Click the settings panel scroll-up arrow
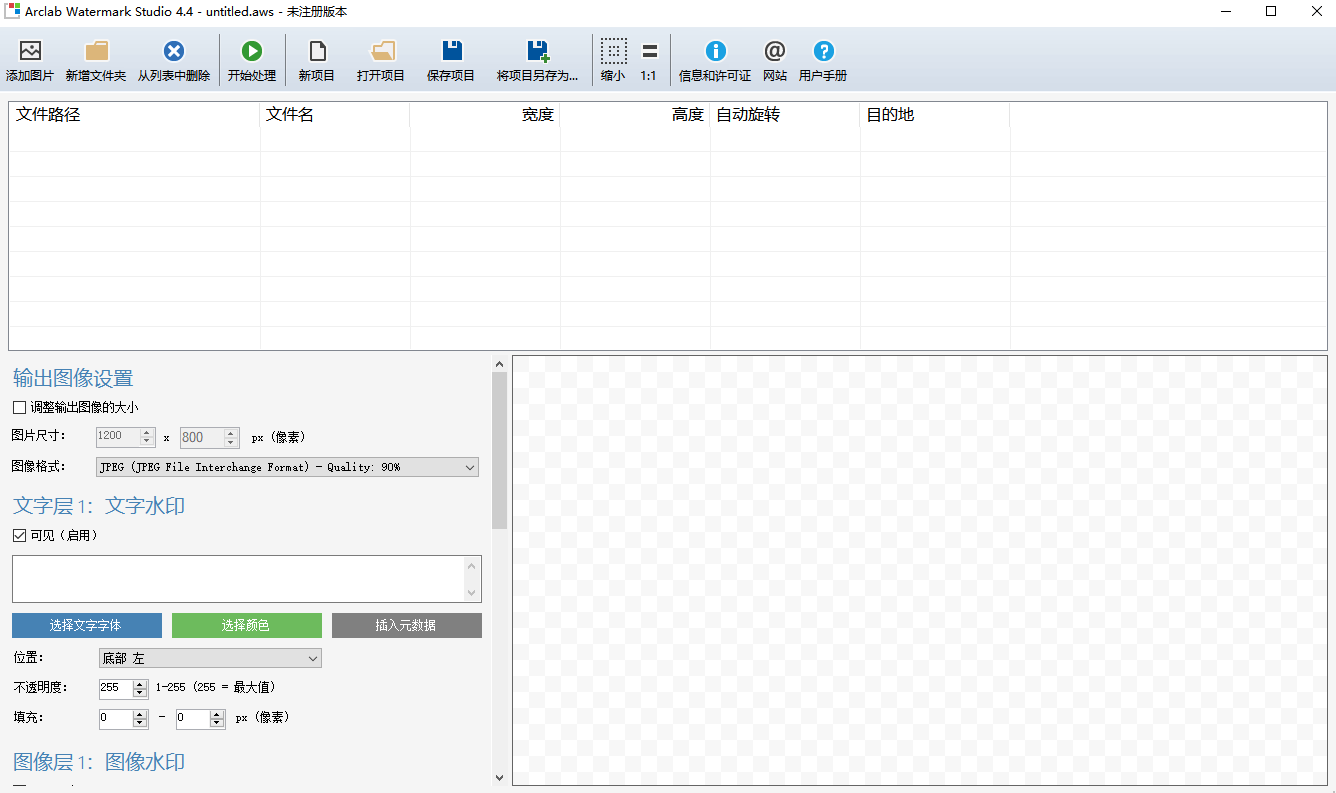The width and height of the screenshot is (1336, 793). [500, 364]
